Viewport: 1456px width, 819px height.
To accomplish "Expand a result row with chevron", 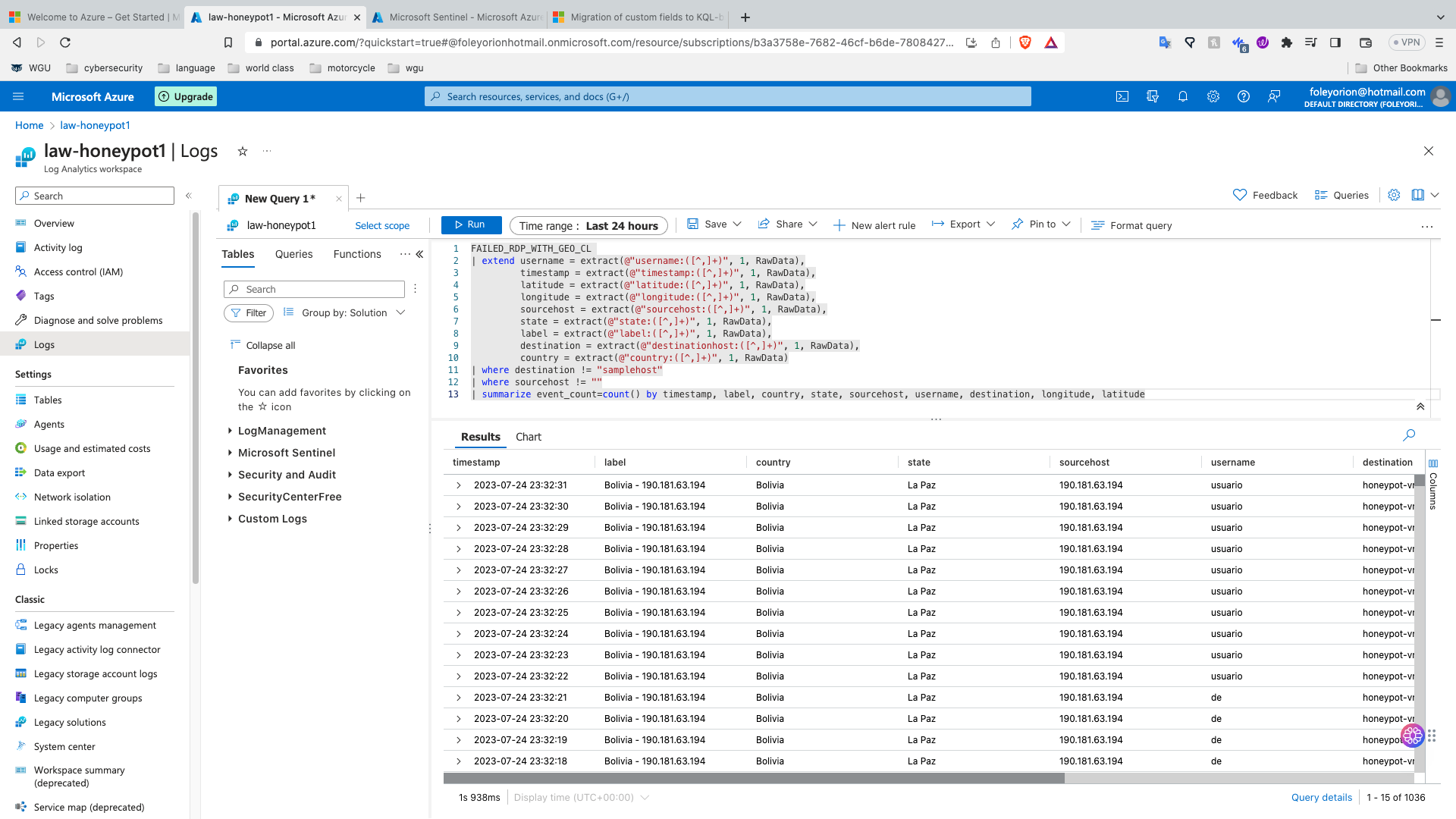I will (x=459, y=485).
